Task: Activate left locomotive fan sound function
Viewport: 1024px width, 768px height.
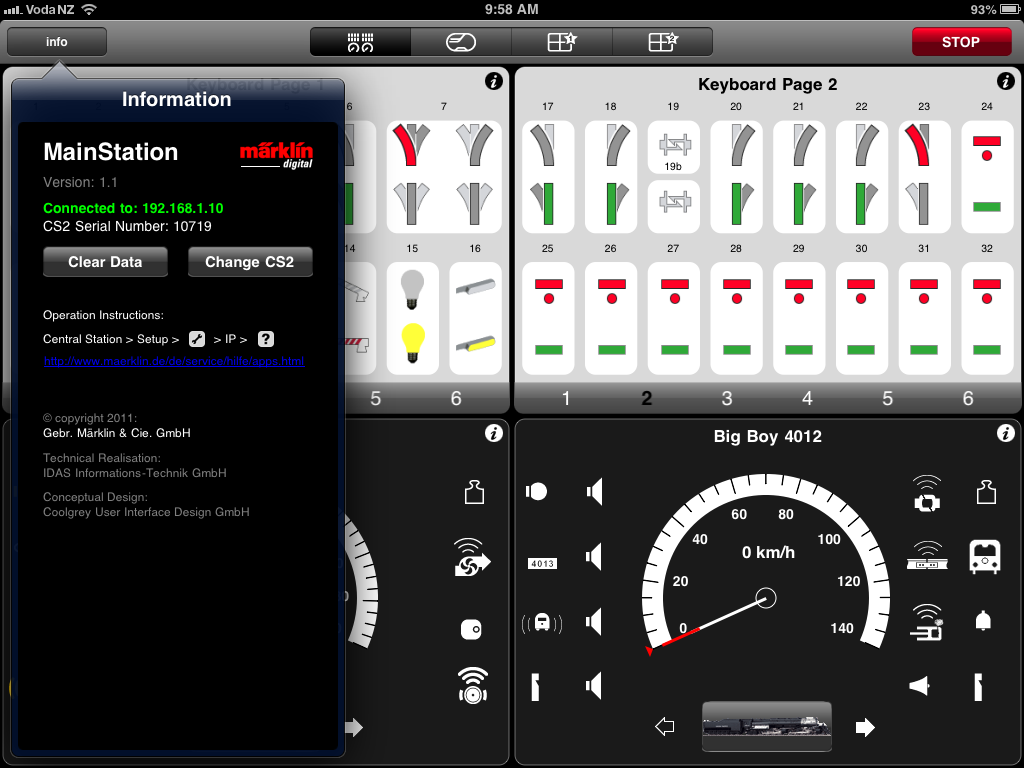Action: click(x=472, y=557)
